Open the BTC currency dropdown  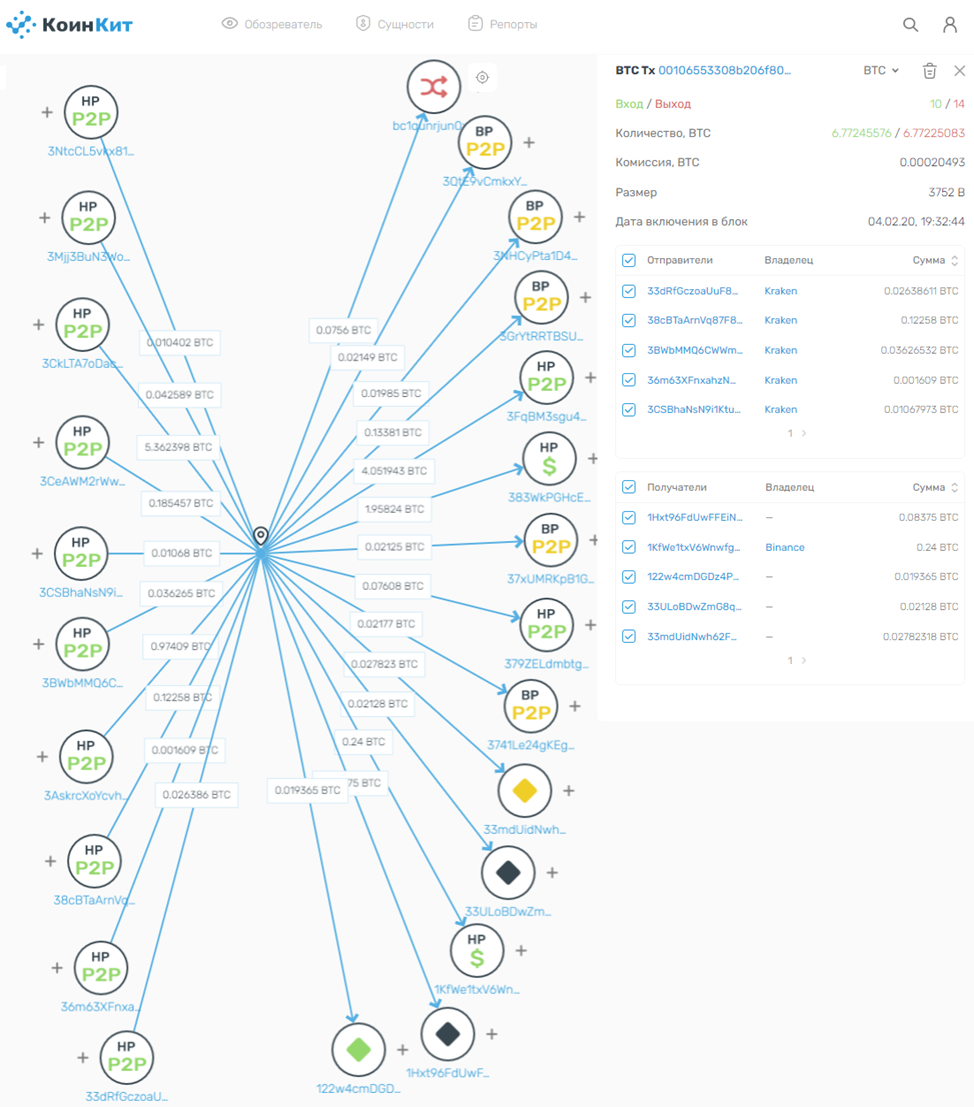pyautogui.click(x=881, y=71)
